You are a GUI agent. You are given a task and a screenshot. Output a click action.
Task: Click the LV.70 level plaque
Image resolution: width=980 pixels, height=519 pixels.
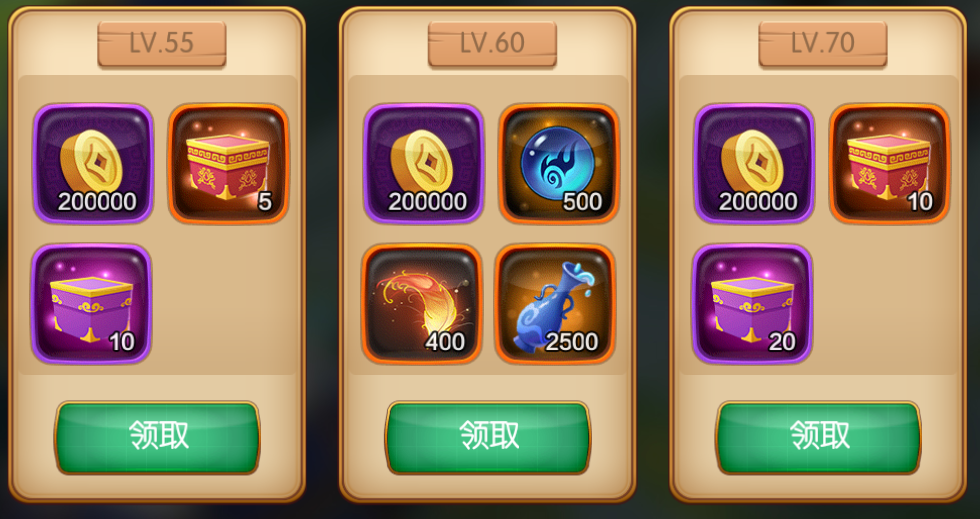[823, 43]
